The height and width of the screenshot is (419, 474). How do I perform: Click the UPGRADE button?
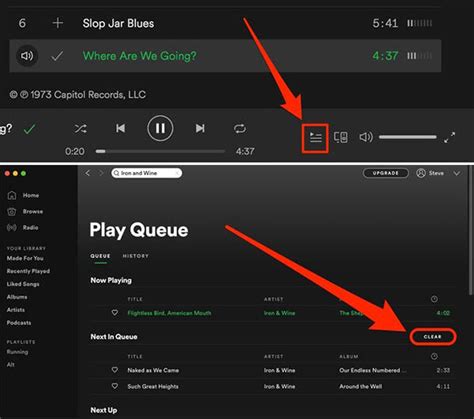point(386,173)
